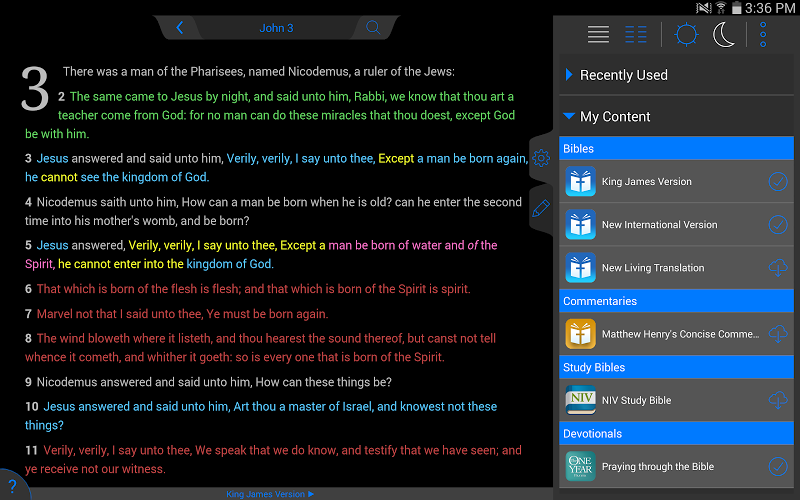This screenshot has height=500, width=800.
Task: Download the NIV Study Bible via cloud icon
Action: point(778,400)
